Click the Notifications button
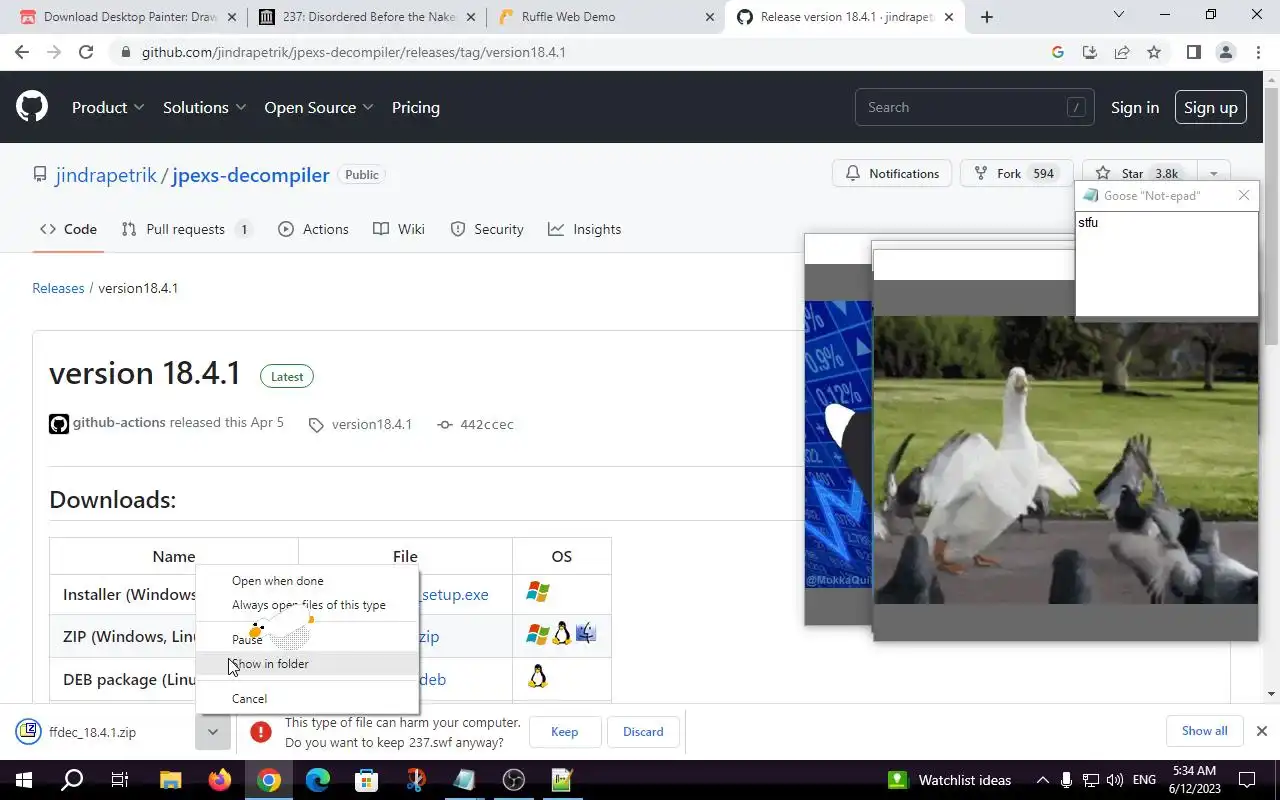 892,174
